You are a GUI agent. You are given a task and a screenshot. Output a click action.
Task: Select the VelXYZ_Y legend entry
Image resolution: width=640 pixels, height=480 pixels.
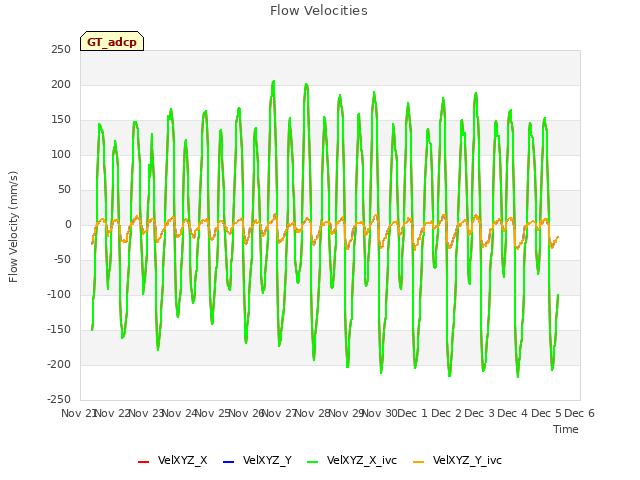click(x=258, y=460)
